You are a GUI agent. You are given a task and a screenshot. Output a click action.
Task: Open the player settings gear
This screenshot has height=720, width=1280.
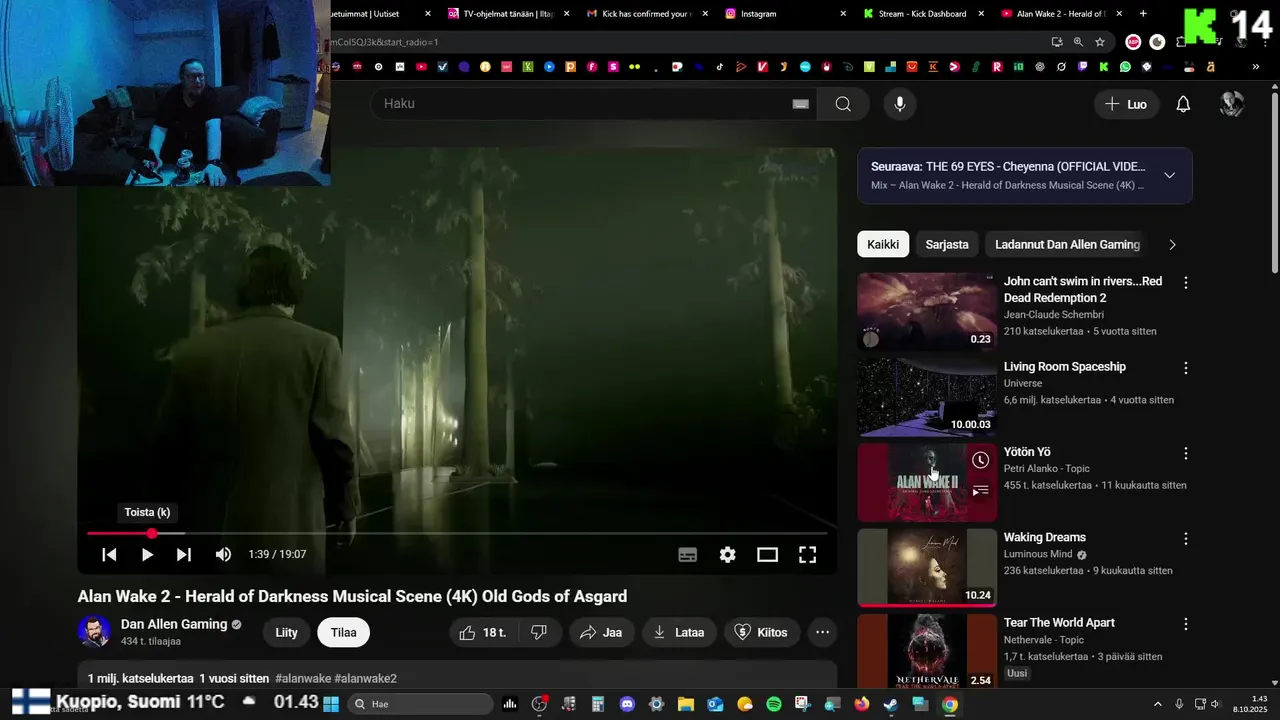point(727,554)
